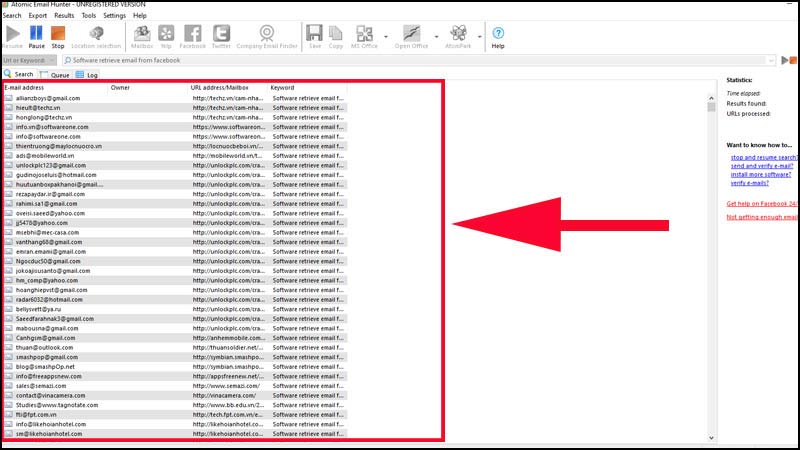Open the Export menu
Screen dimensions: 800x450
tap(38, 16)
